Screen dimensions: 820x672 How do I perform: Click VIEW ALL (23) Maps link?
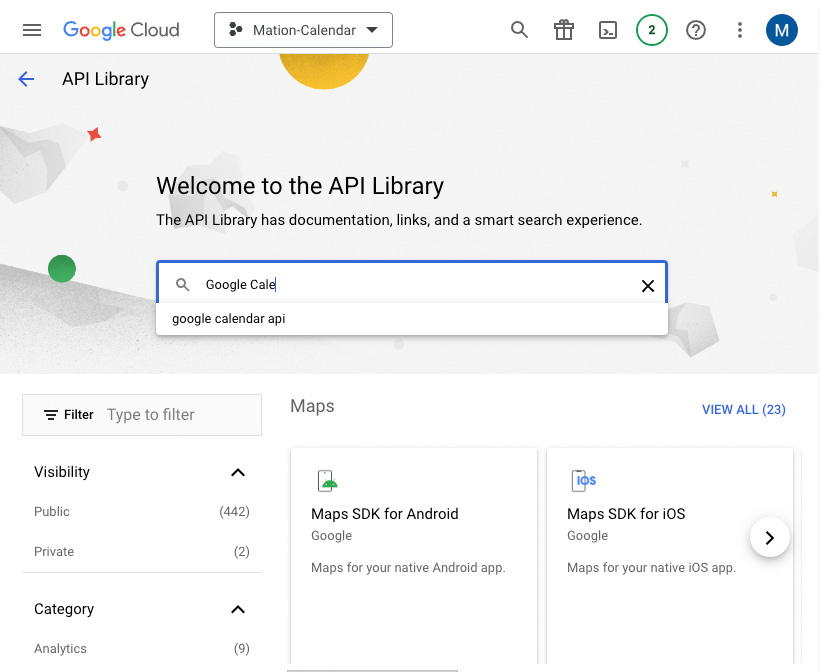coord(744,409)
